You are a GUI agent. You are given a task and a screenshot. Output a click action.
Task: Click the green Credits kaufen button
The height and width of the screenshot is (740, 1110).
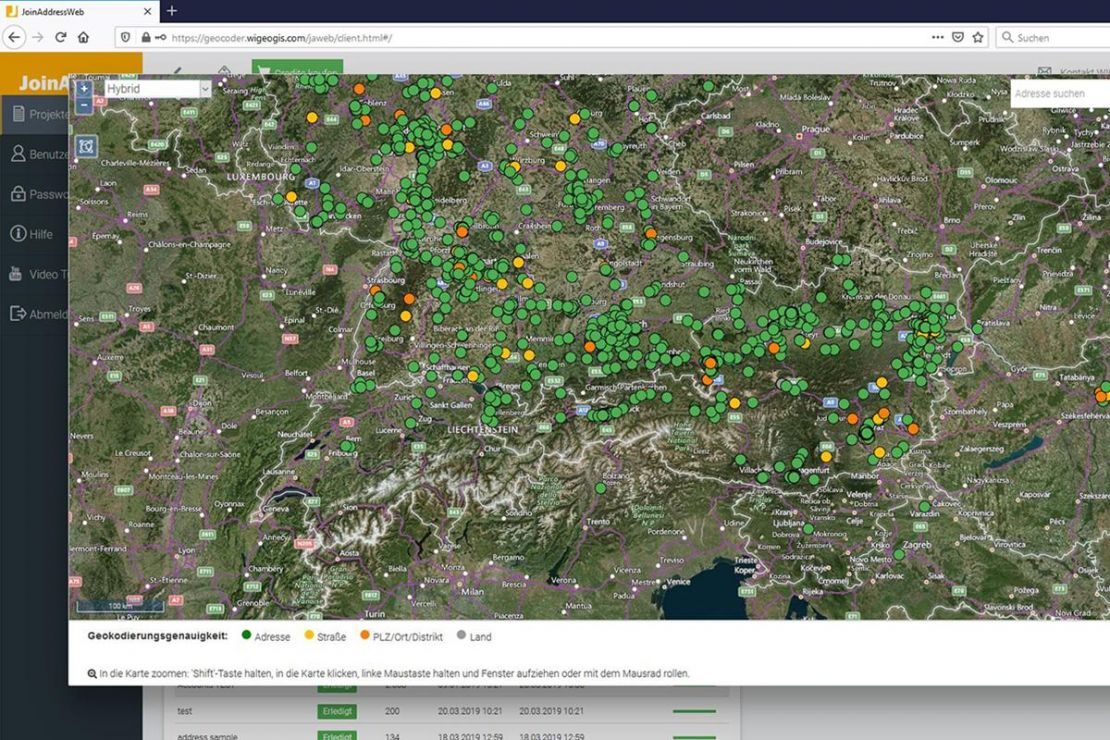pos(297,67)
